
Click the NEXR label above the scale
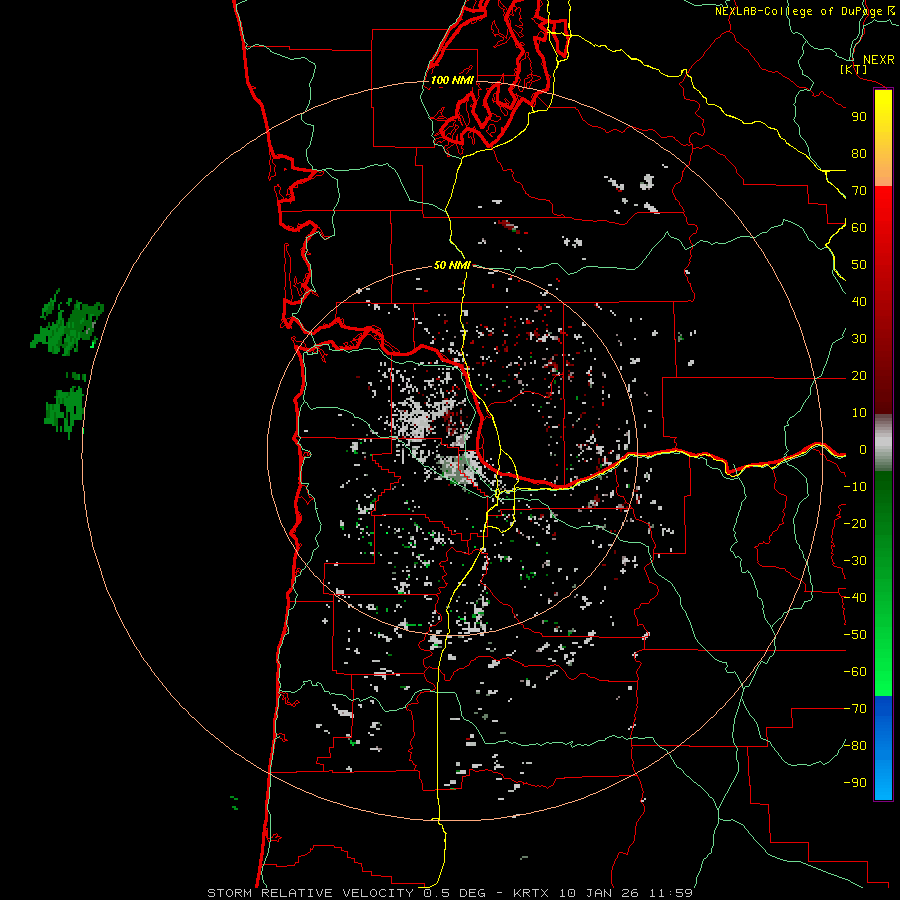[878, 60]
